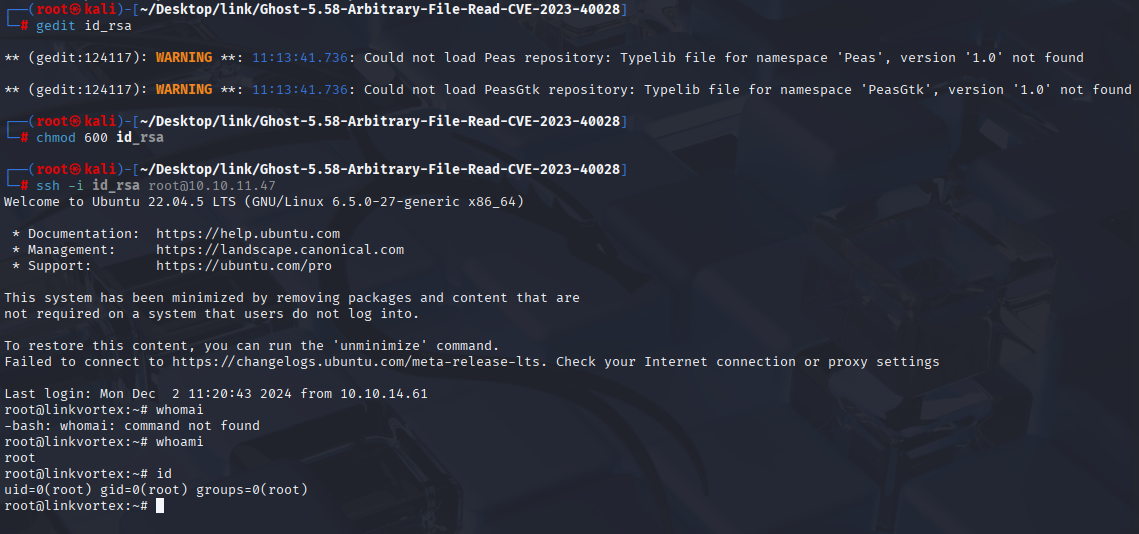Click the 'gedit id_rsa' command text

(84, 25)
